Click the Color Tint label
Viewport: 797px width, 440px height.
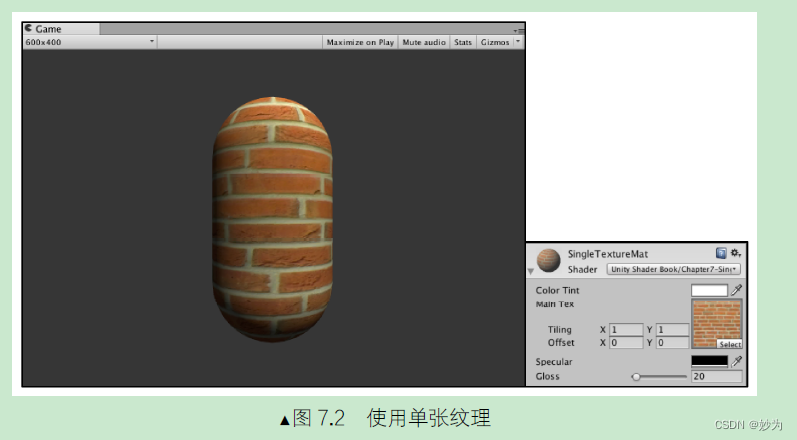click(x=557, y=290)
